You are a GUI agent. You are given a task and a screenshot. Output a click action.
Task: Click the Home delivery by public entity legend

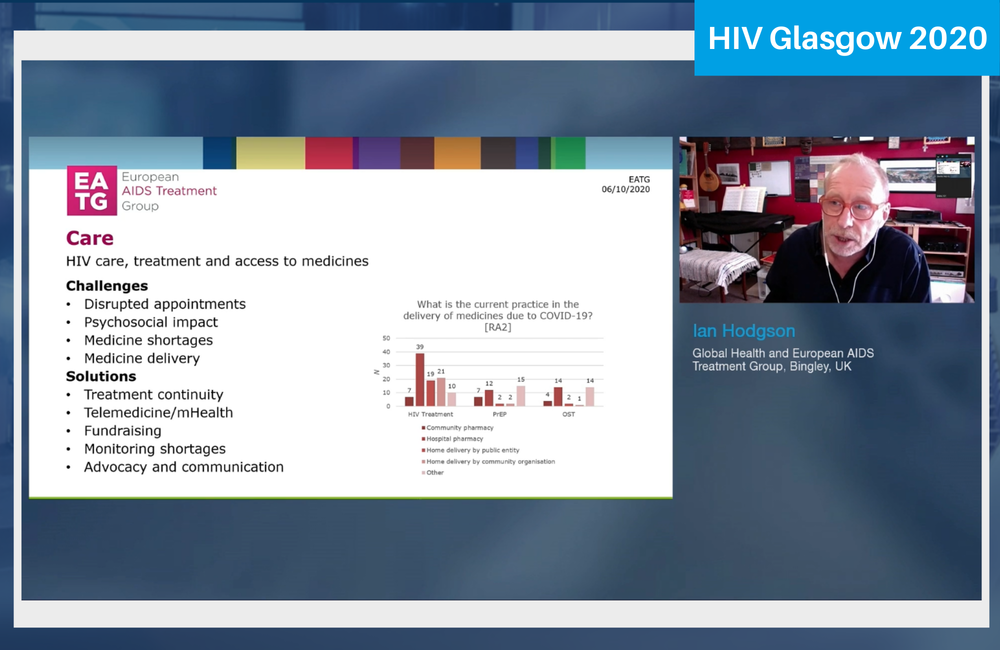pyautogui.click(x=474, y=450)
